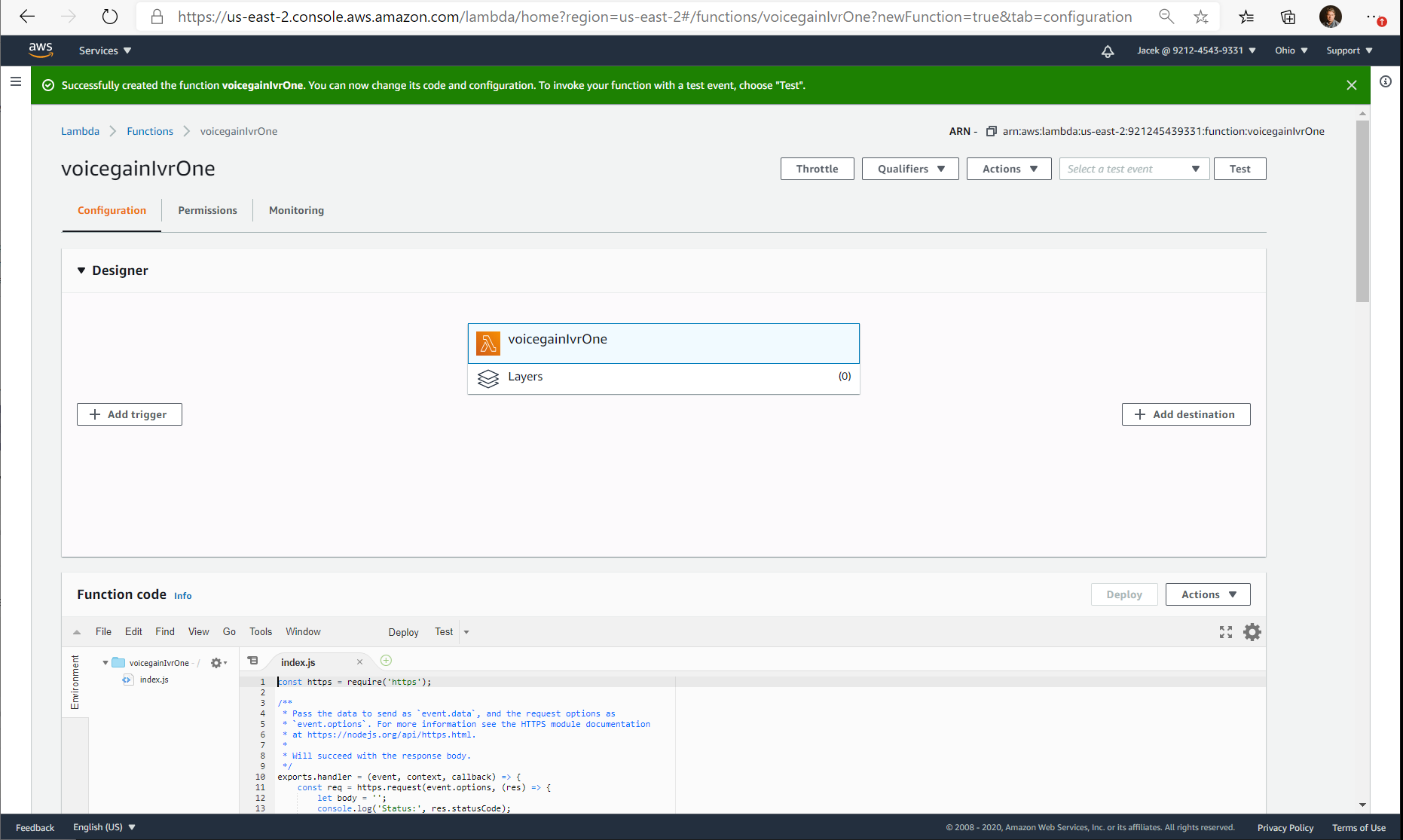Open the Ohio region dropdown
This screenshot has width=1403, height=840.
click(1291, 50)
